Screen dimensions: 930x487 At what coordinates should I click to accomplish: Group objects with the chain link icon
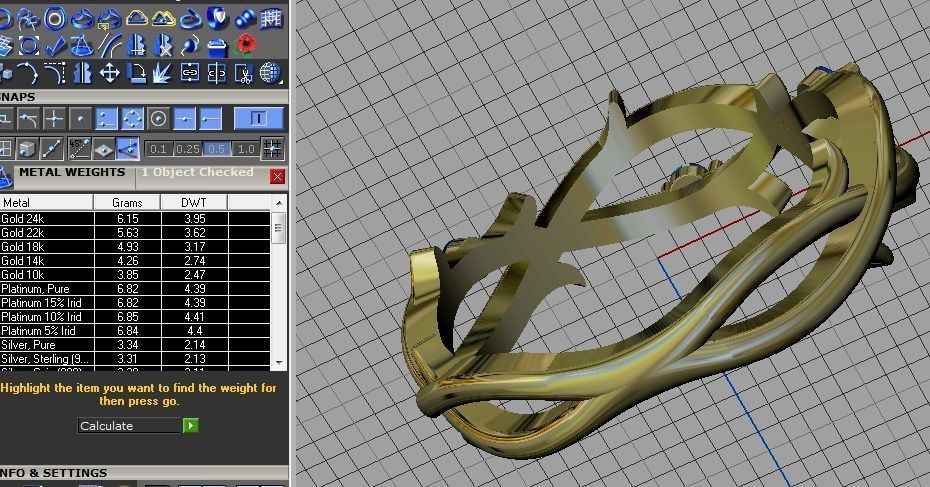pos(190,73)
